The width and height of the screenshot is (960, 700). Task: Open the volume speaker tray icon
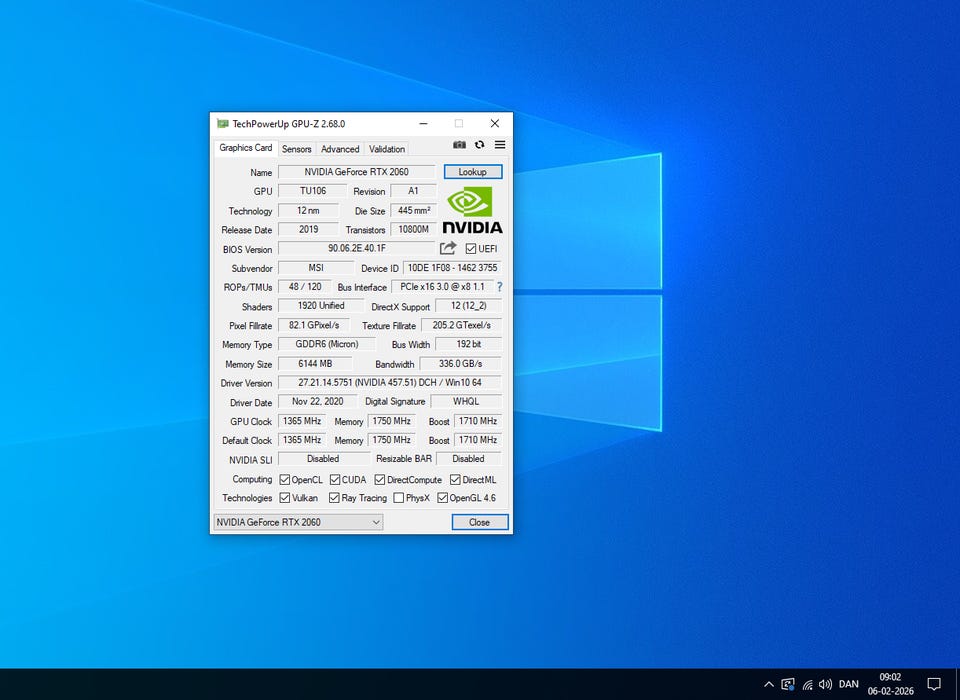[x=825, y=685]
